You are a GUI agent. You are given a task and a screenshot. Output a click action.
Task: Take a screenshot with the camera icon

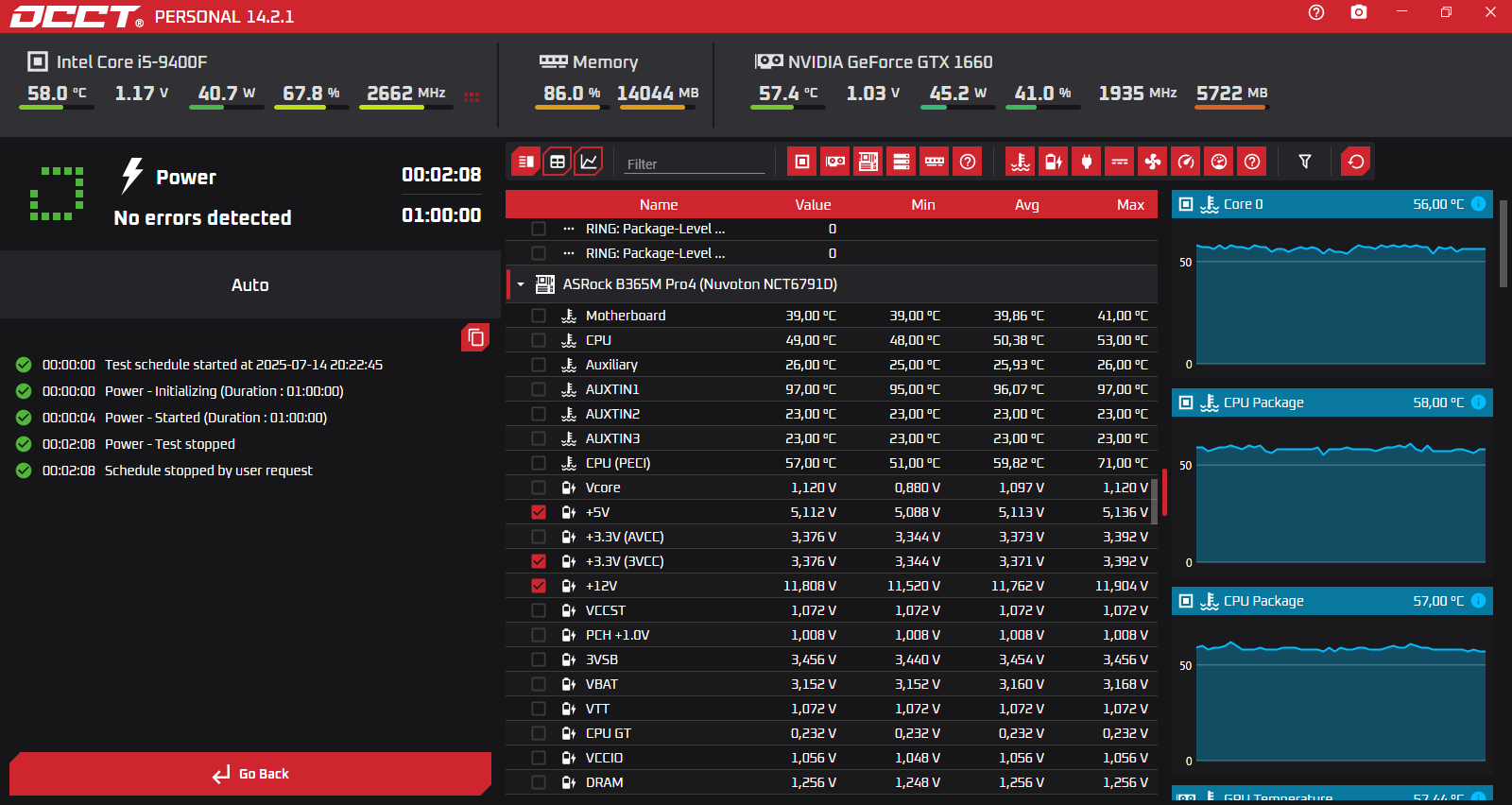(x=1359, y=12)
